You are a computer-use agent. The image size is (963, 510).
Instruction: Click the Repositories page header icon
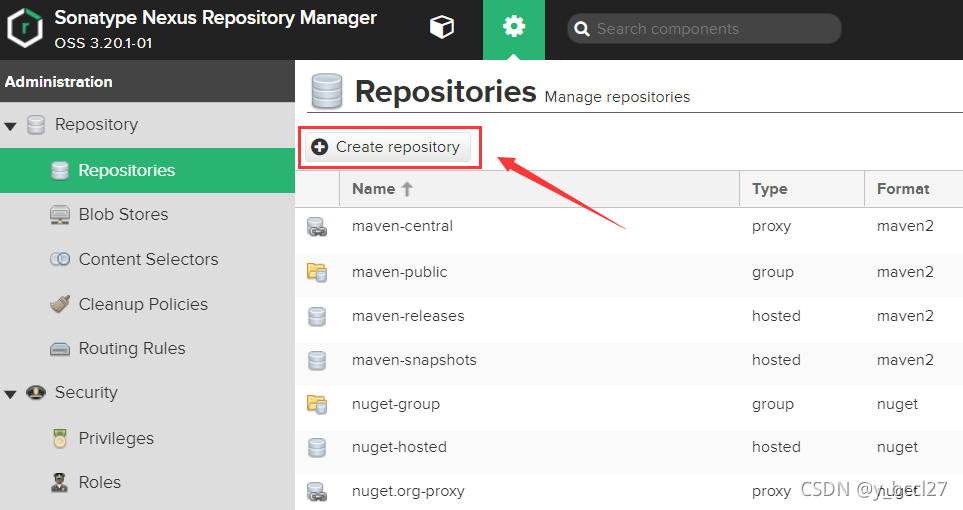(x=327, y=92)
